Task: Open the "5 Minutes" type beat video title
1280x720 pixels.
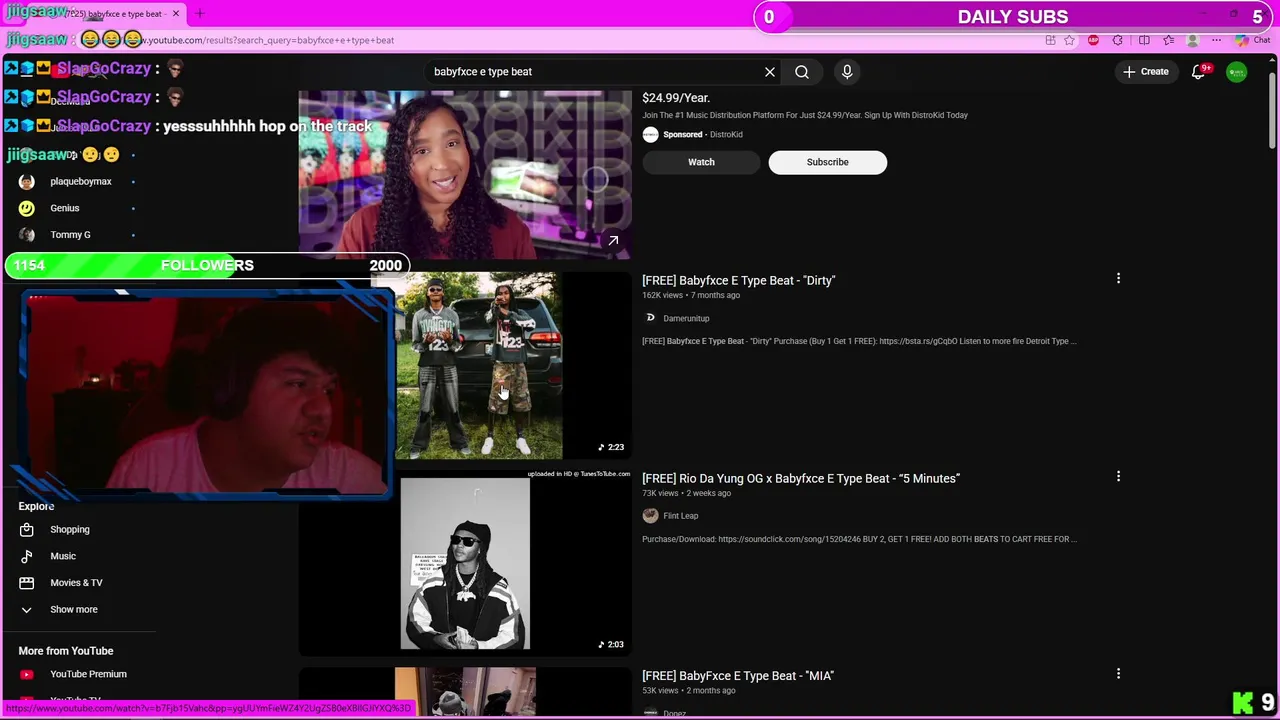Action: click(801, 479)
